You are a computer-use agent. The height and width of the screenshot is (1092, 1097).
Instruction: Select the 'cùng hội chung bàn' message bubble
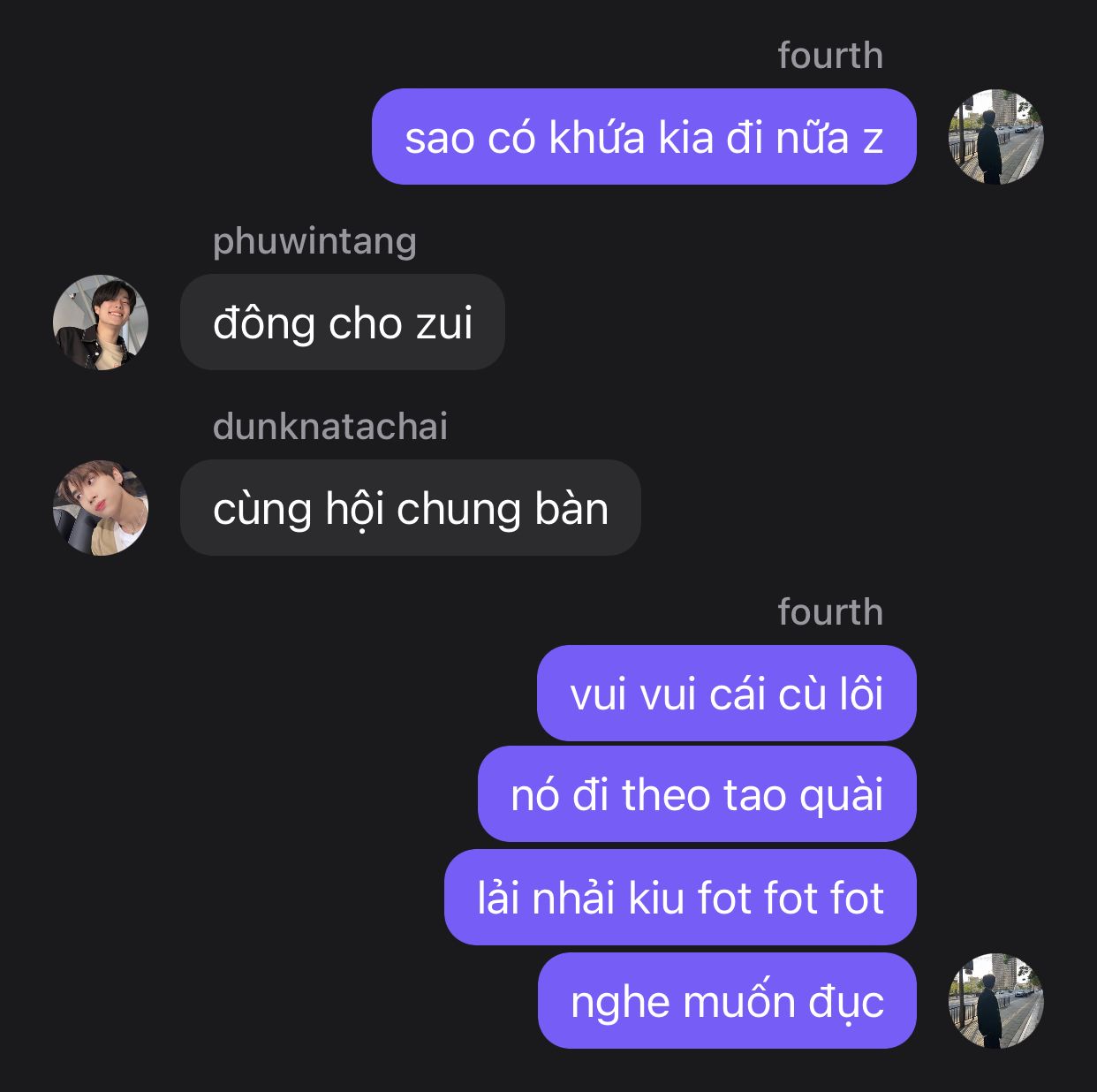click(411, 508)
